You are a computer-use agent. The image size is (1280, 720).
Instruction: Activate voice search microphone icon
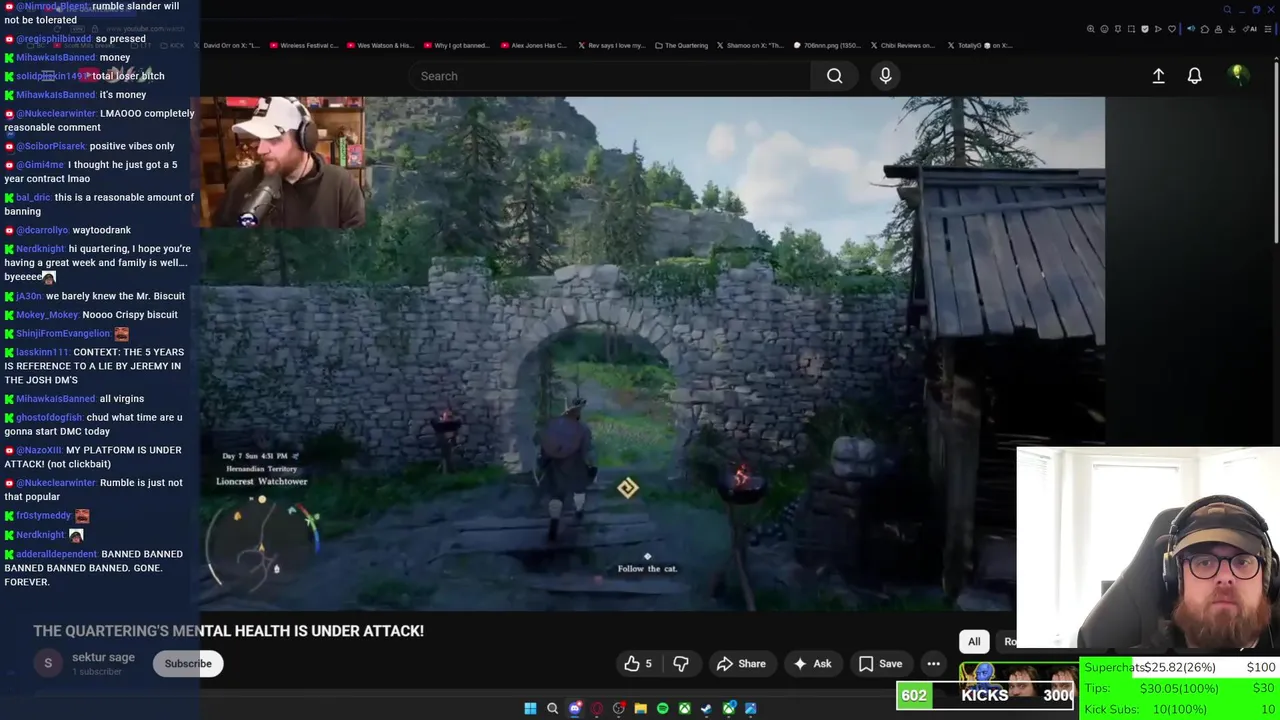[x=885, y=76]
